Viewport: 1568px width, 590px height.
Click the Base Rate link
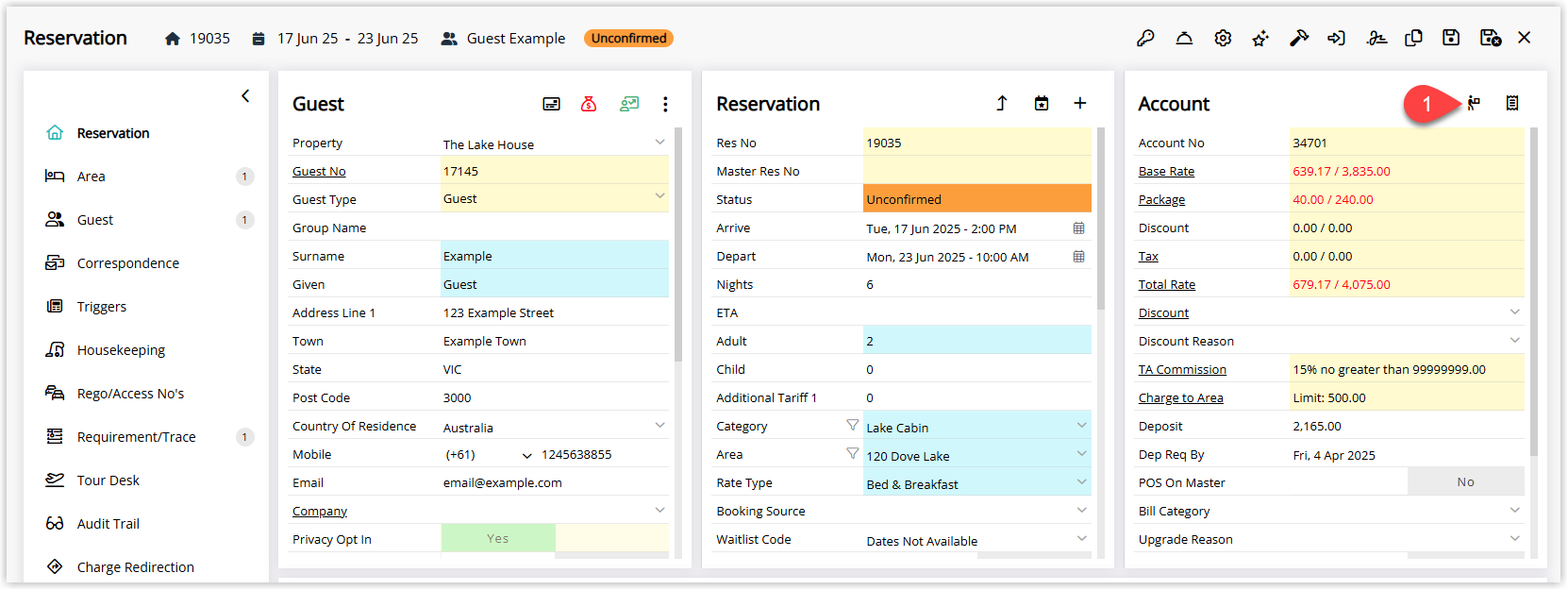click(1166, 171)
